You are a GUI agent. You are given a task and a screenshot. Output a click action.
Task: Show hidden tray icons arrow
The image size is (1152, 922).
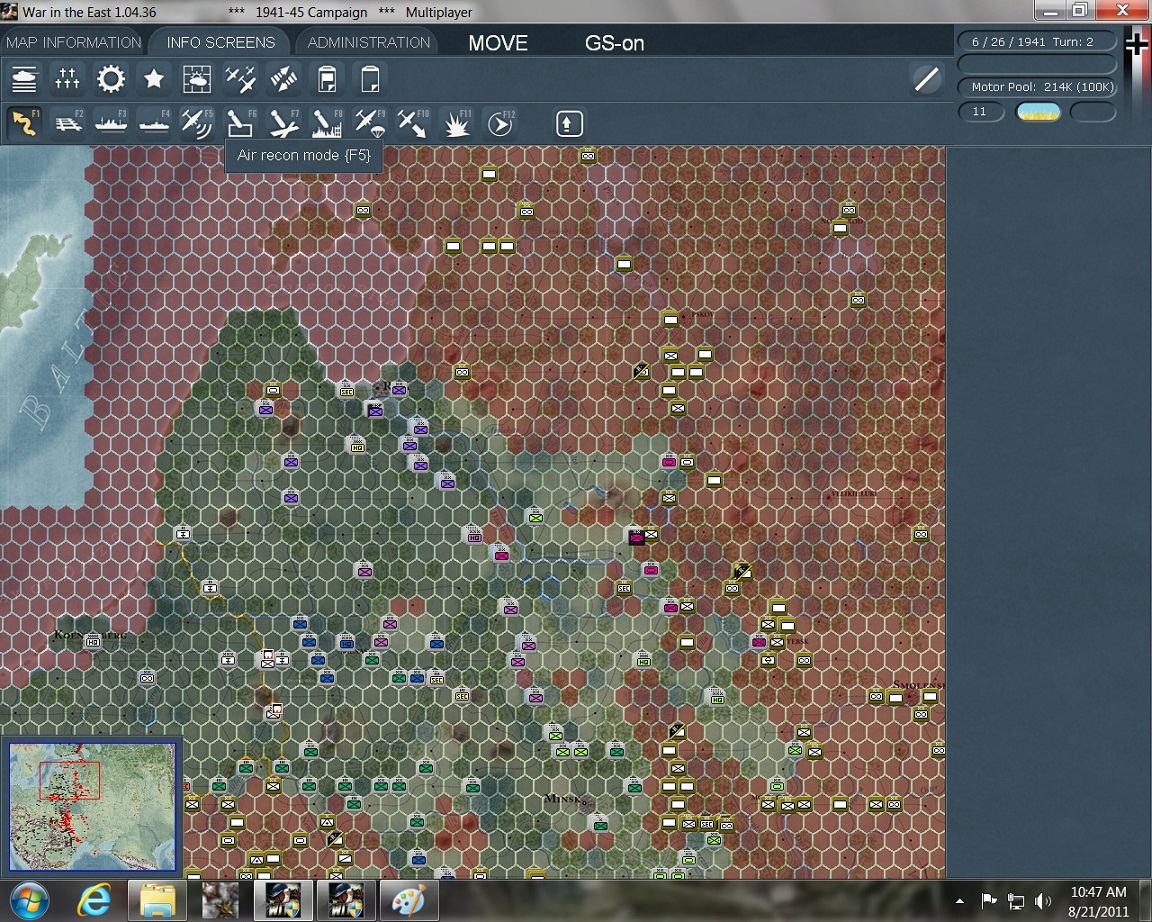coord(960,901)
